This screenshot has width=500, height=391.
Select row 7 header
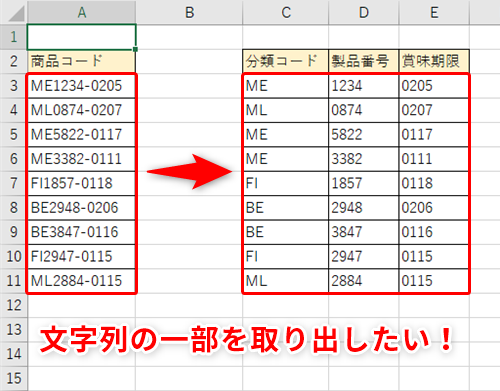pyautogui.click(x=14, y=183)
